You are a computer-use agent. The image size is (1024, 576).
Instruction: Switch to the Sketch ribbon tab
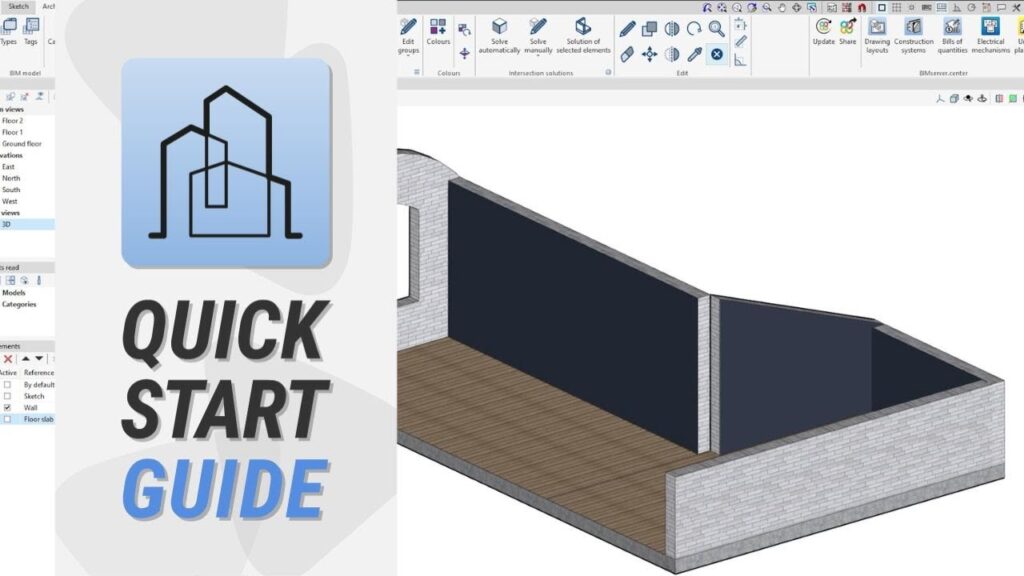[17, 6]
